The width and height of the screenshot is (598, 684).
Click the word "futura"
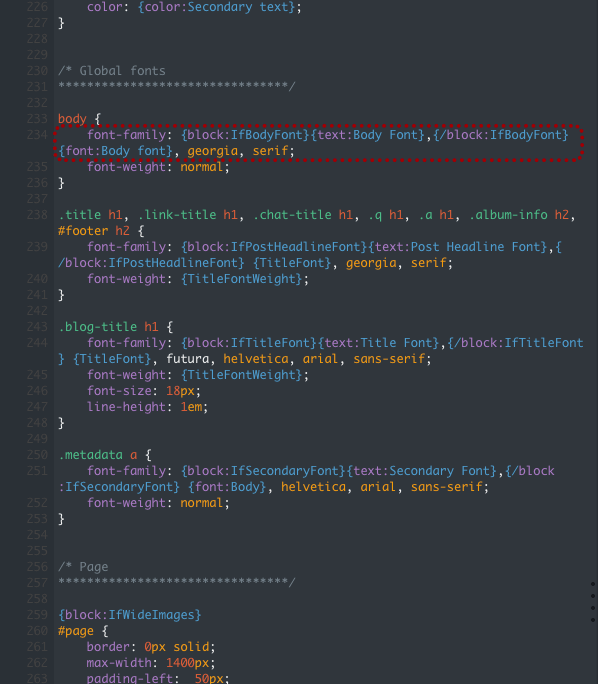188,359
